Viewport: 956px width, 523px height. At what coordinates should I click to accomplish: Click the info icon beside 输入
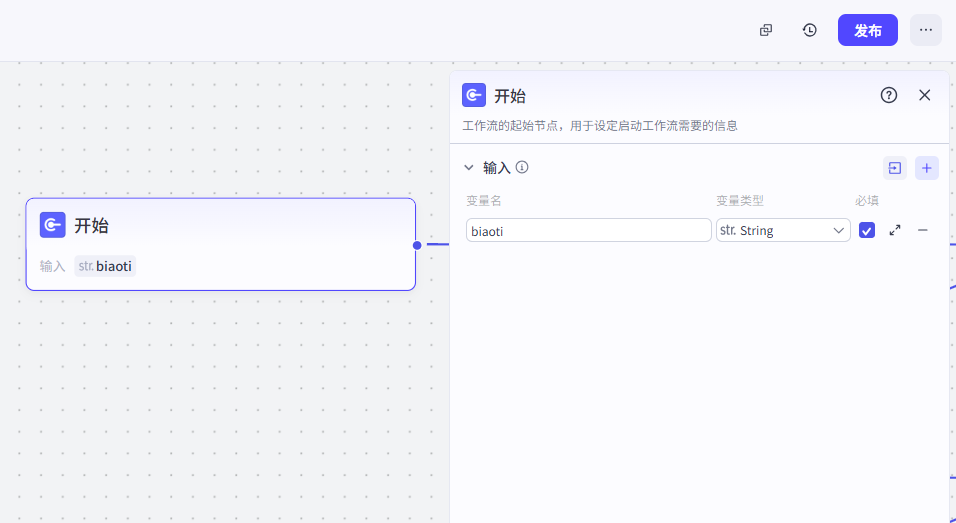click(x=522, y=168)
